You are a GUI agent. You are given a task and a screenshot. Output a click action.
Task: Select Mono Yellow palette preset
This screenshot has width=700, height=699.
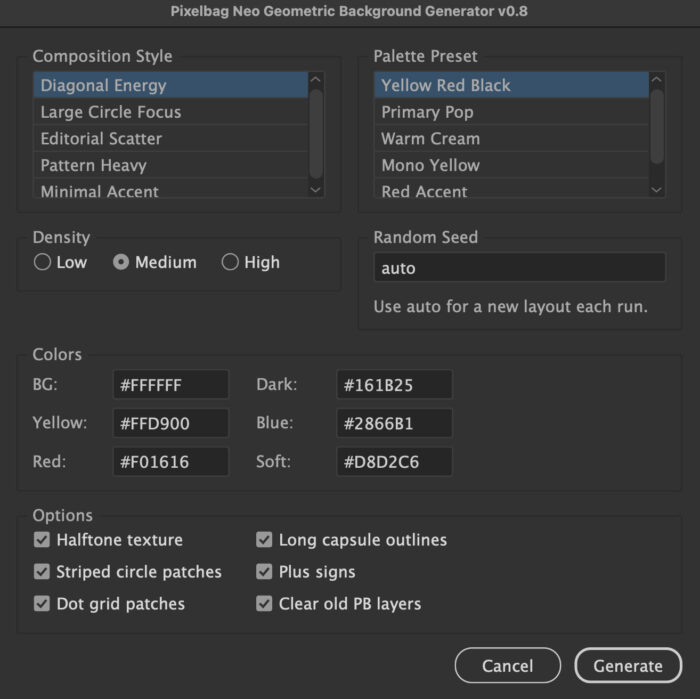click(512, 165)
